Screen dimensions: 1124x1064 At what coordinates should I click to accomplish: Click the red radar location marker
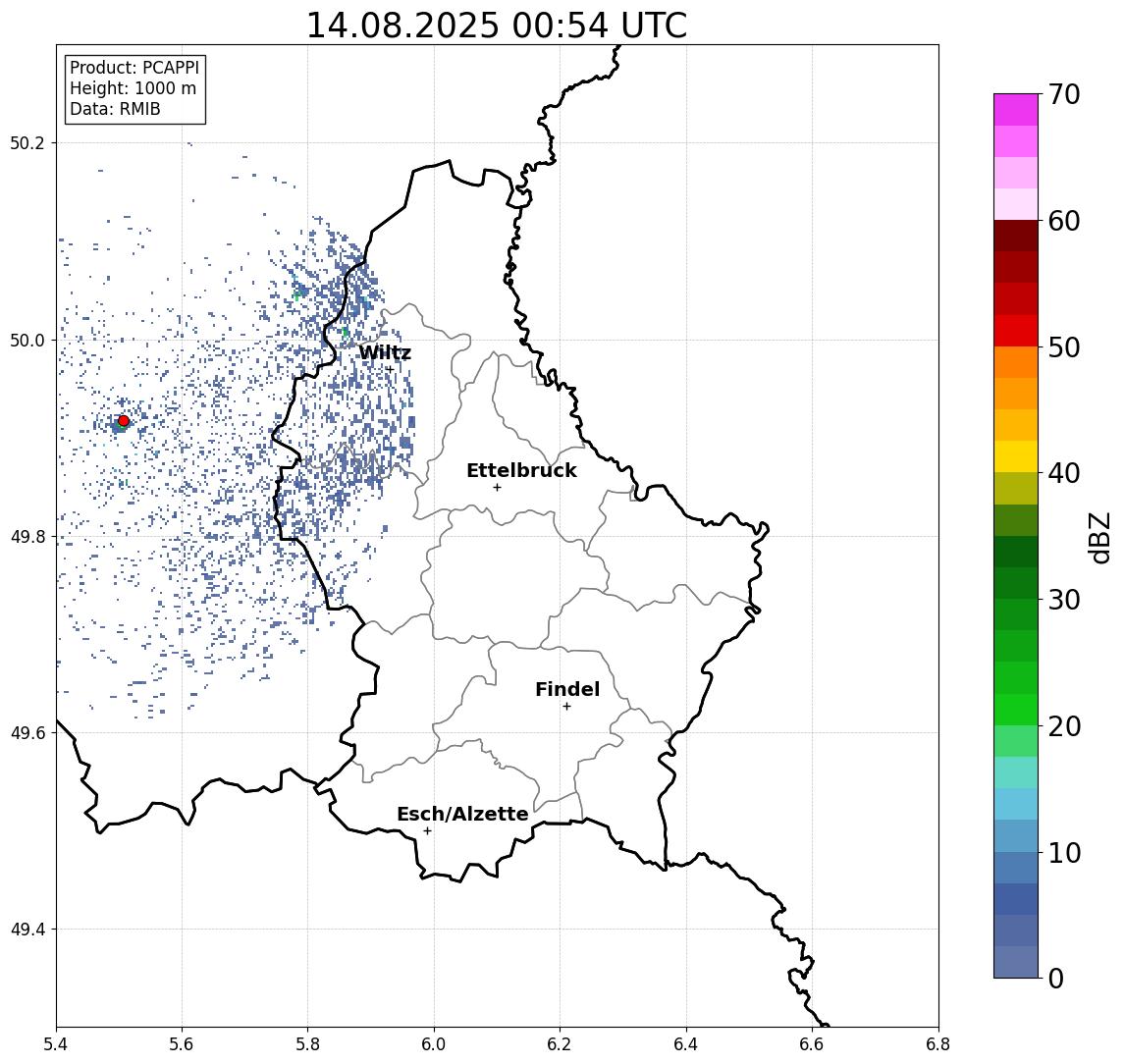point(124,421)
